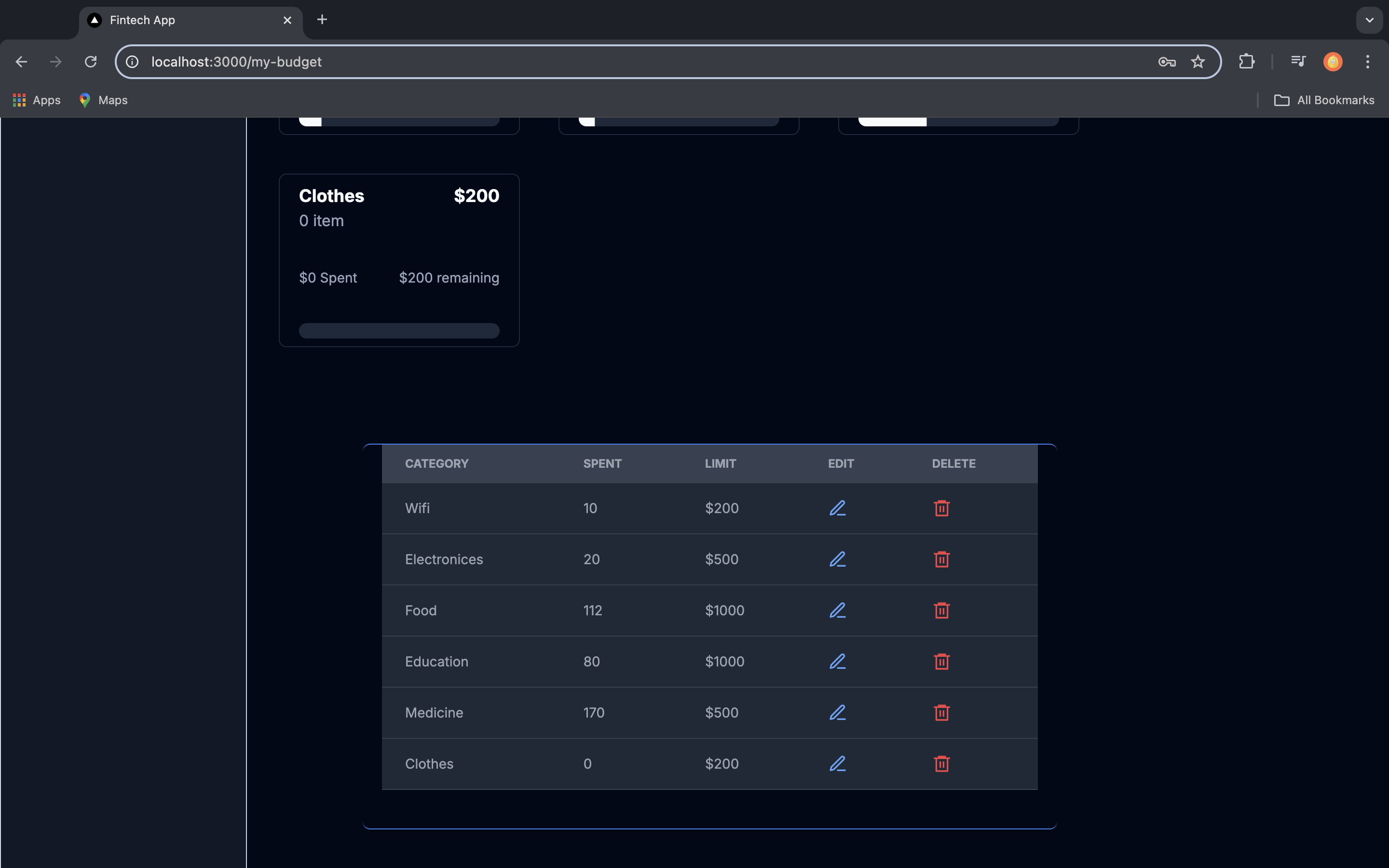Bookmark this page with star icon
1389x868 pixels.
tap(1198, 61)
